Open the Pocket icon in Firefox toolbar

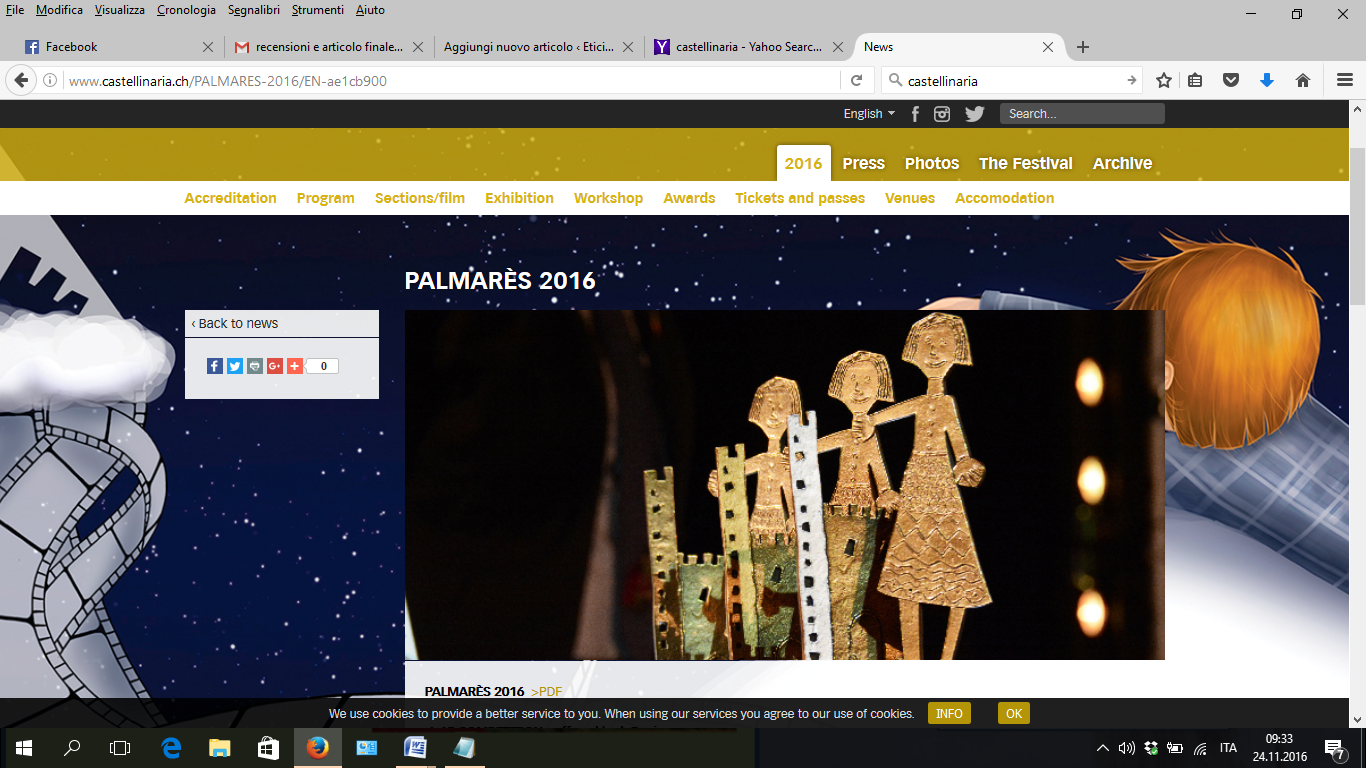tap(1231, 81)
